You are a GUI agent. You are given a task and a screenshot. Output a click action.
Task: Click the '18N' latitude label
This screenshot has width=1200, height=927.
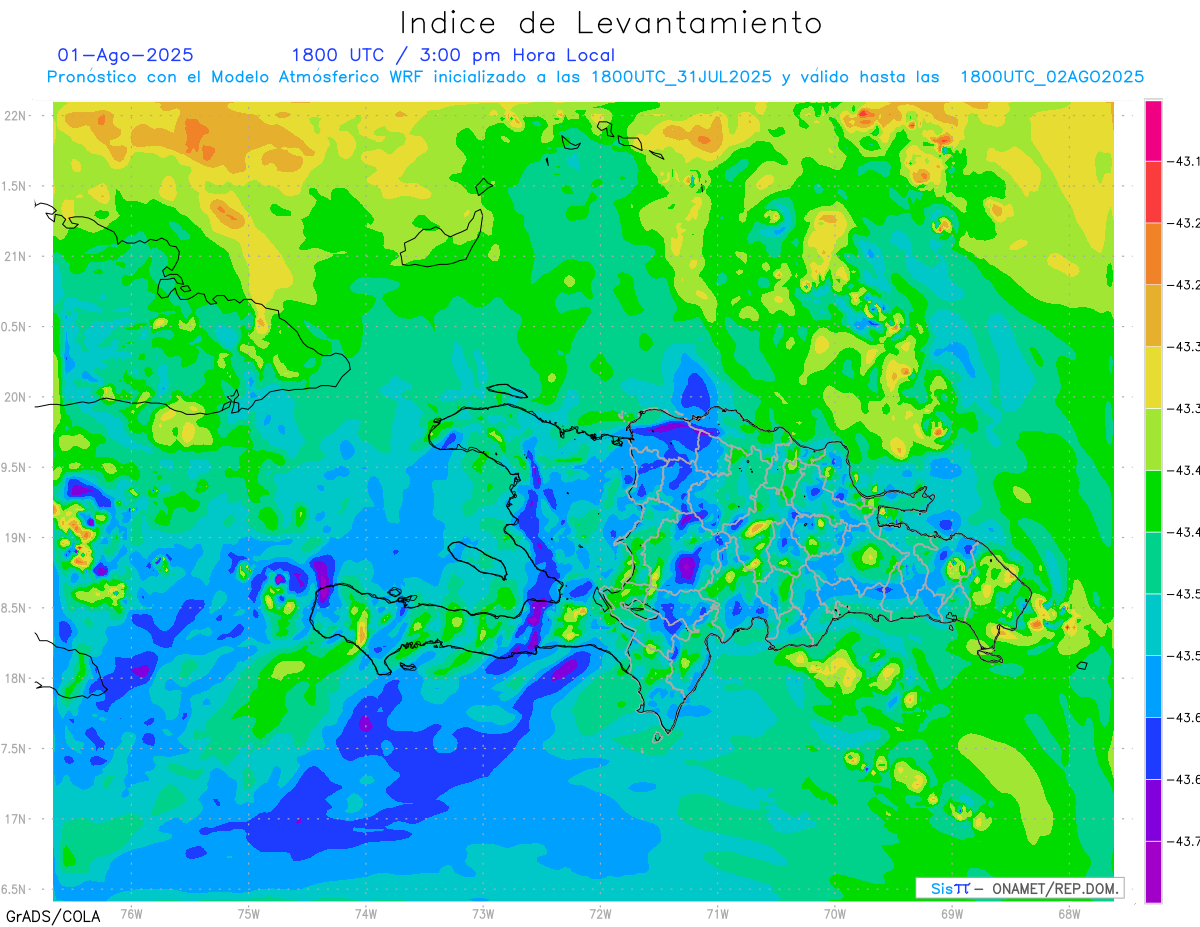coord(15,679)
